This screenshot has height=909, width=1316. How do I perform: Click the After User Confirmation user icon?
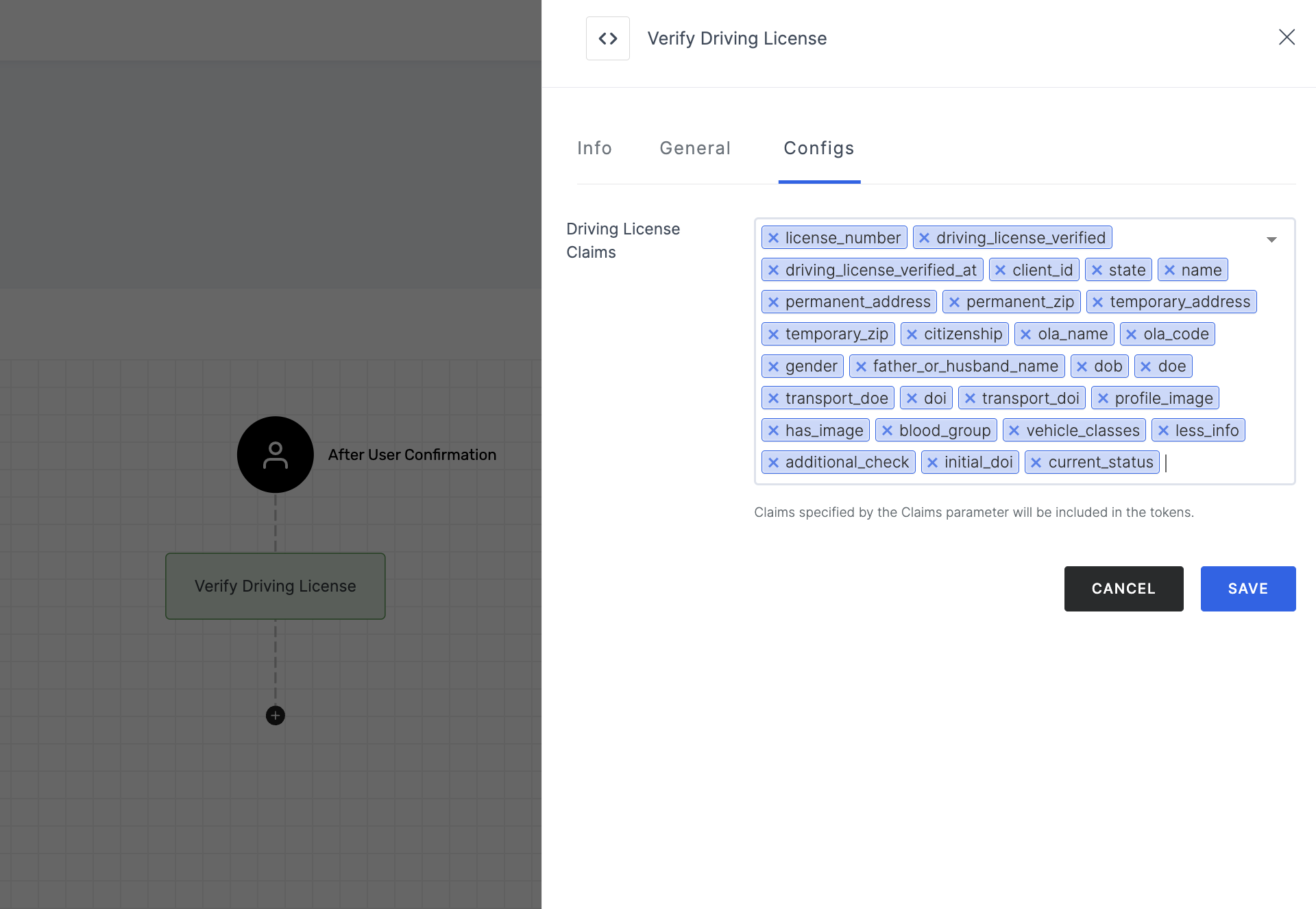tap(276, 454)
